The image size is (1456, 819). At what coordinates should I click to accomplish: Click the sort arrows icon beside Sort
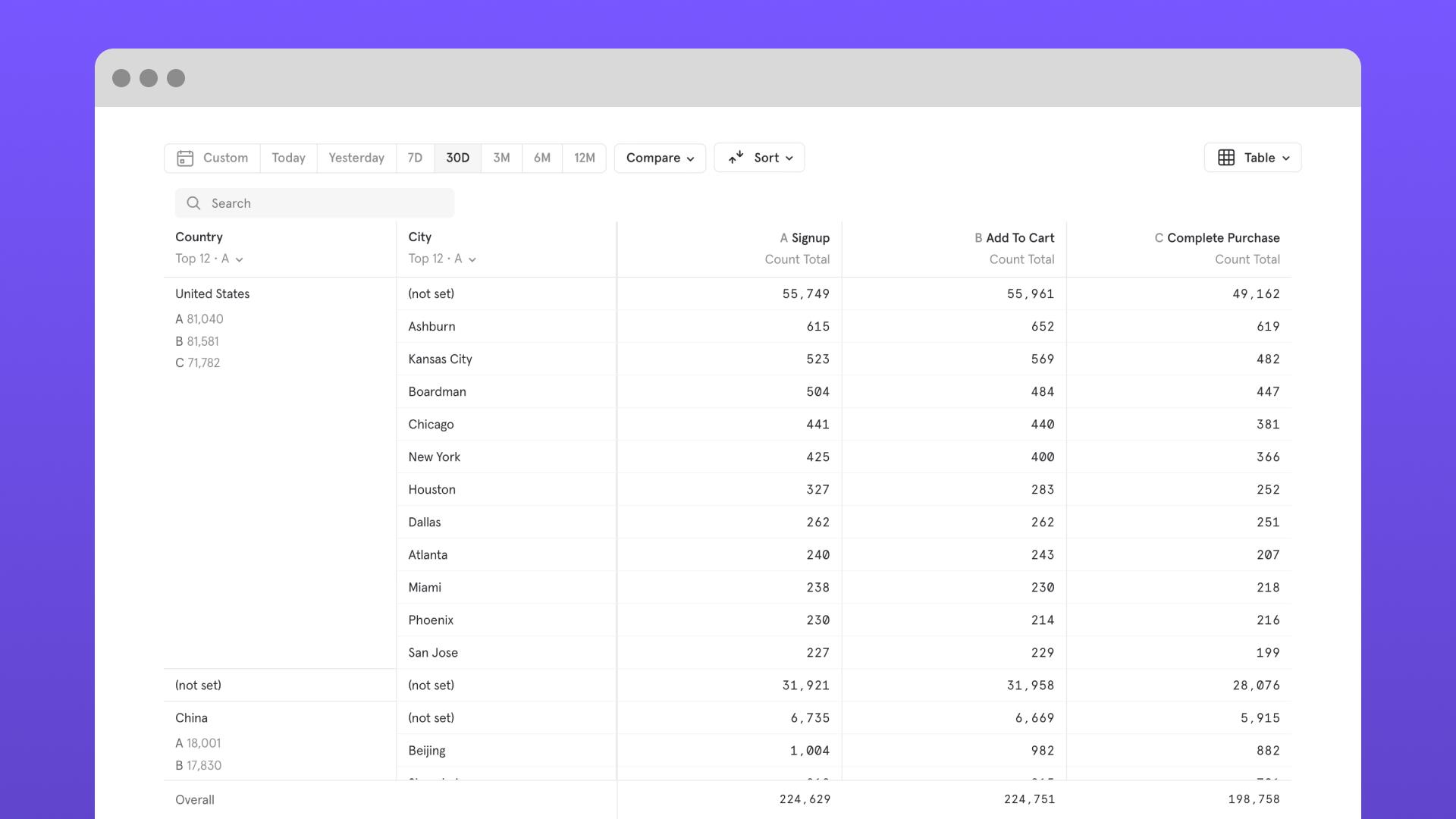(x=734, y=158)
